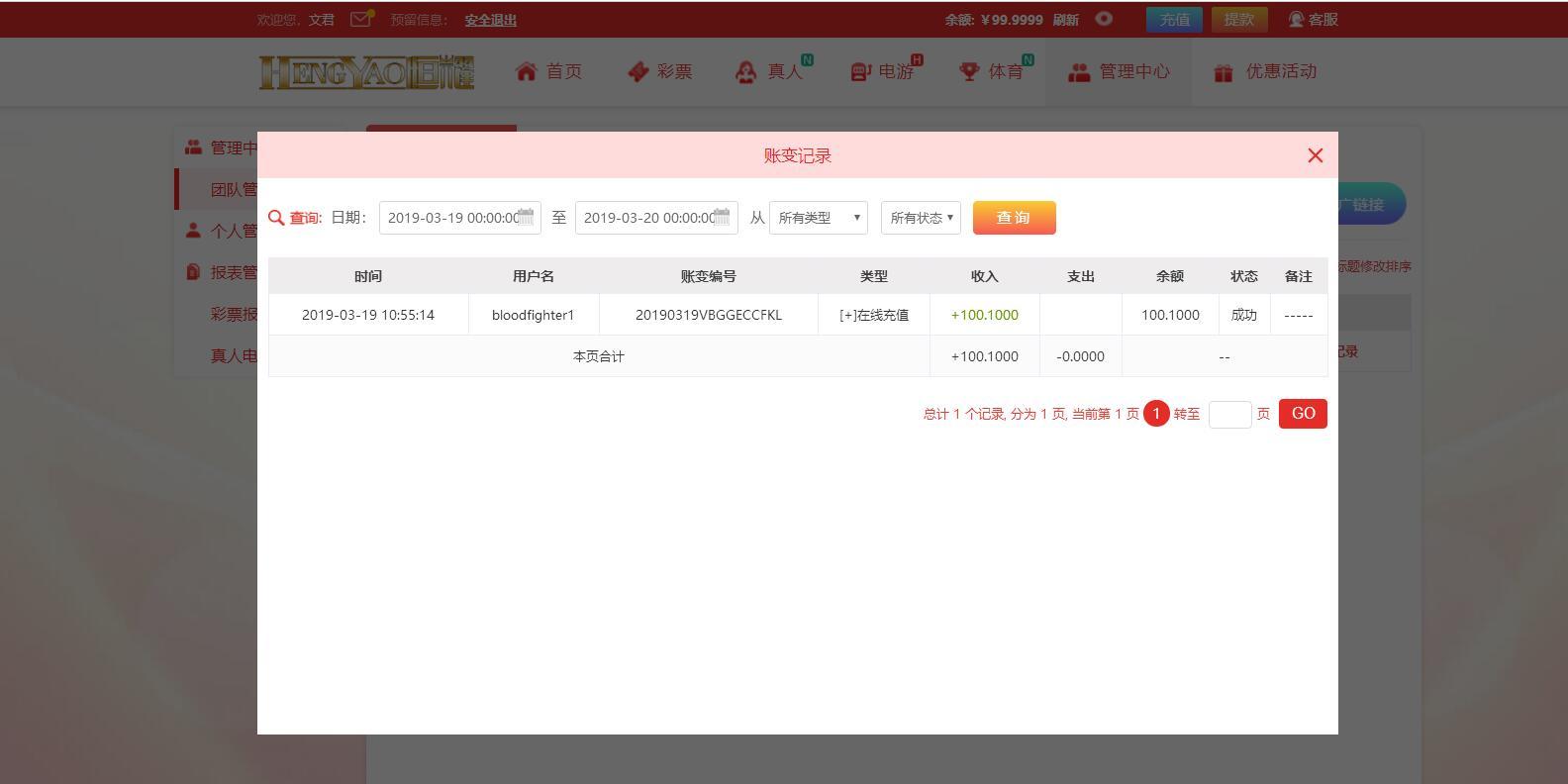Viewport: 1568px width, 784px height.
Task: Click the 刷新 refresh balance link
Action: click(1065, 20)
